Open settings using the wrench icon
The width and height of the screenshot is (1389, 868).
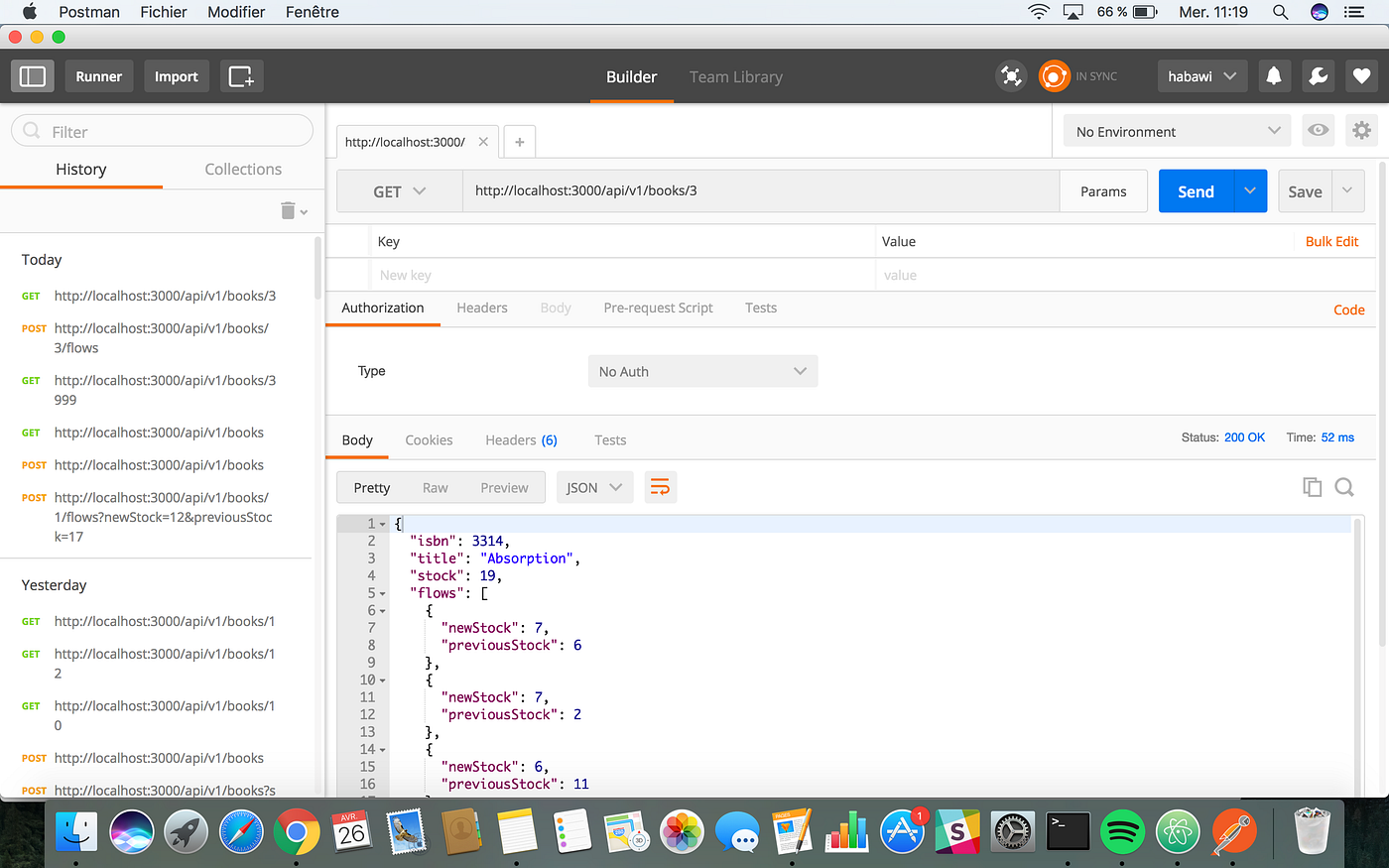(1318, 75)
